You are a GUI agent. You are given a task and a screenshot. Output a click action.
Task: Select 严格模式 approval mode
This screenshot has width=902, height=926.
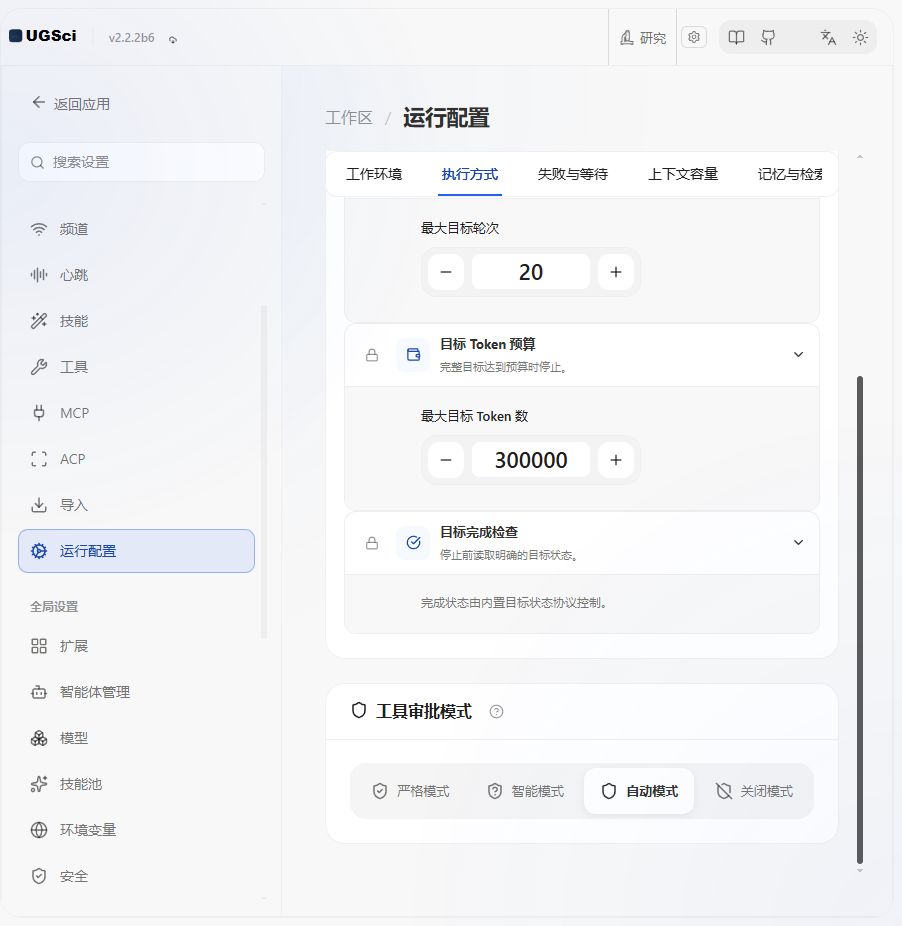(411, 791)
